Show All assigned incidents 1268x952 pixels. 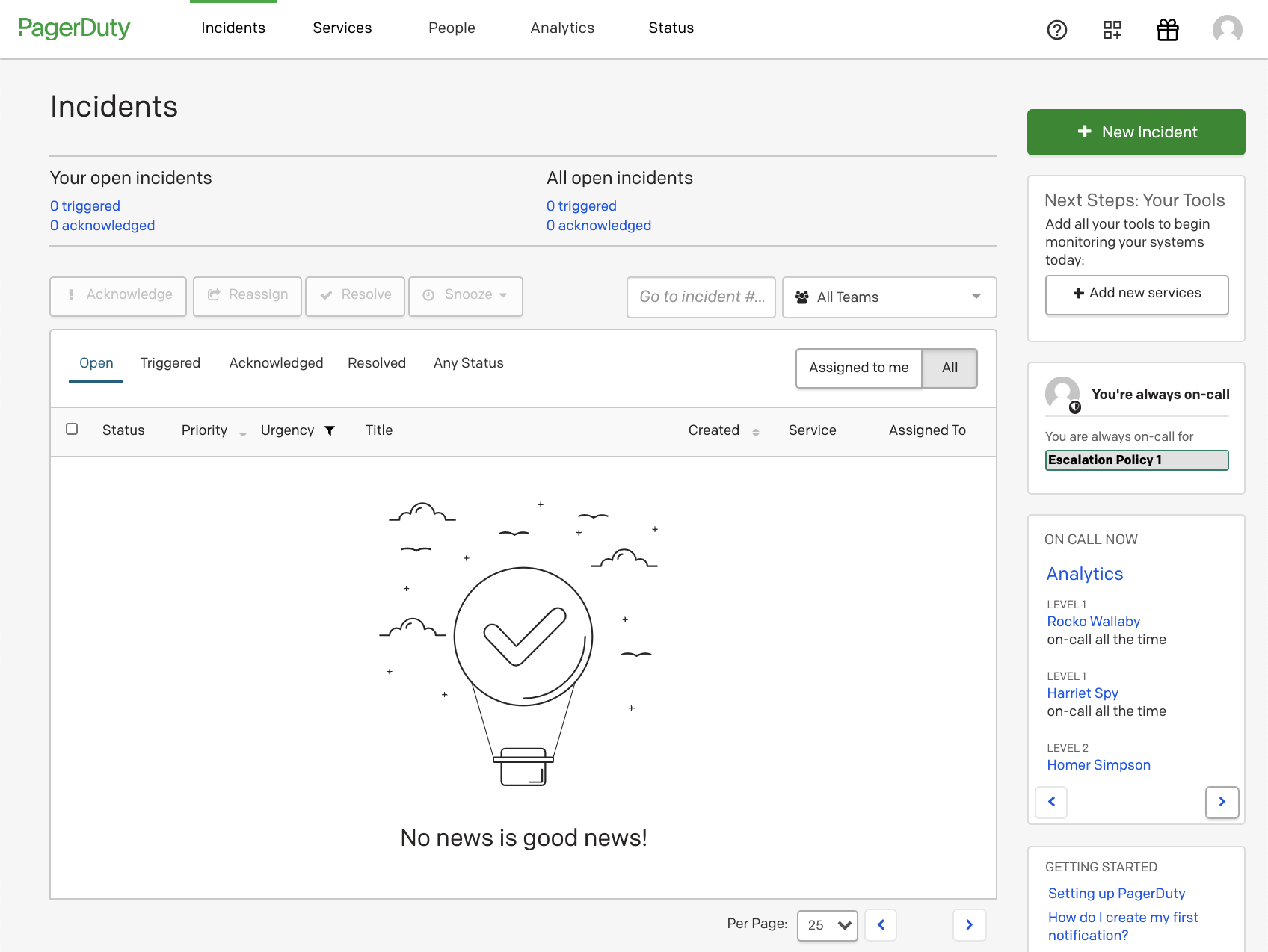coord(950,368)
